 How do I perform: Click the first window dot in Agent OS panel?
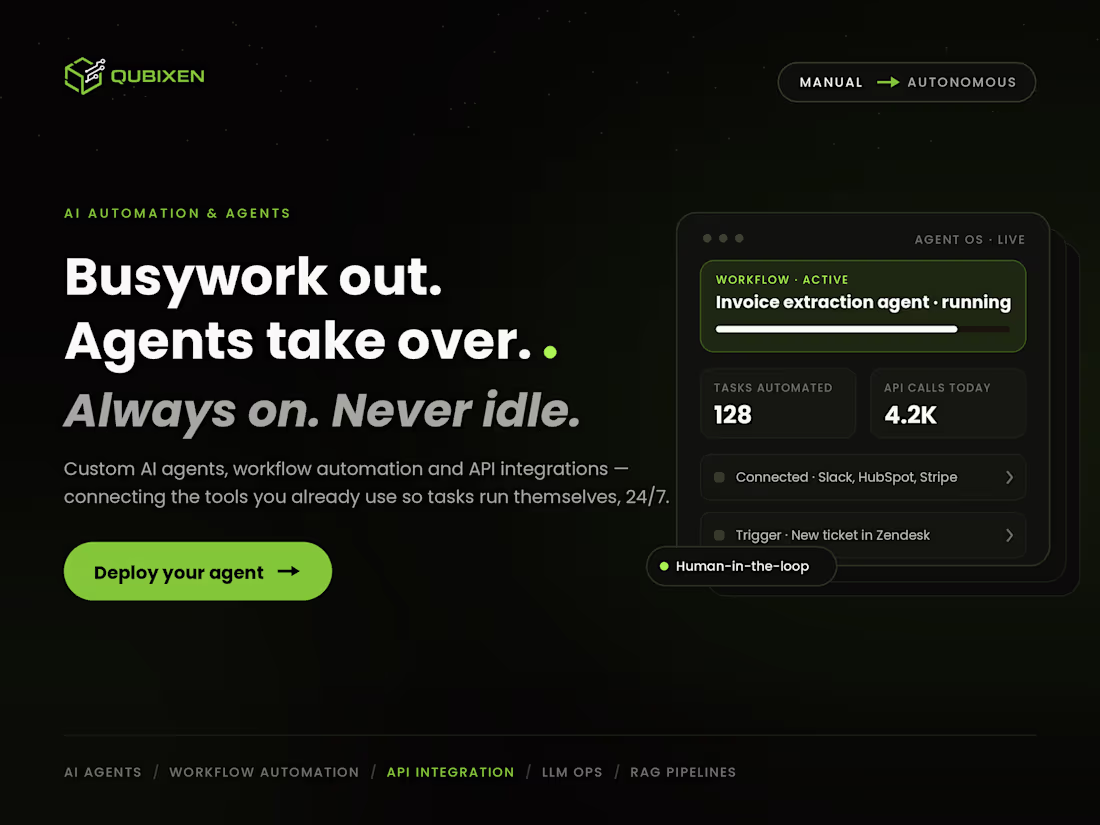click(x=707, y=239)
